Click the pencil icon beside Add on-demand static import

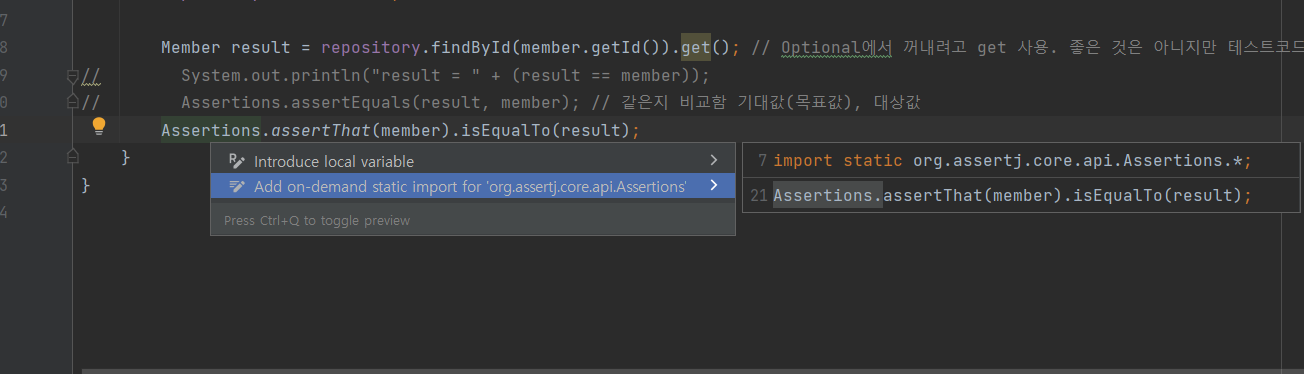pyautogui.click(x=237, y=186)
